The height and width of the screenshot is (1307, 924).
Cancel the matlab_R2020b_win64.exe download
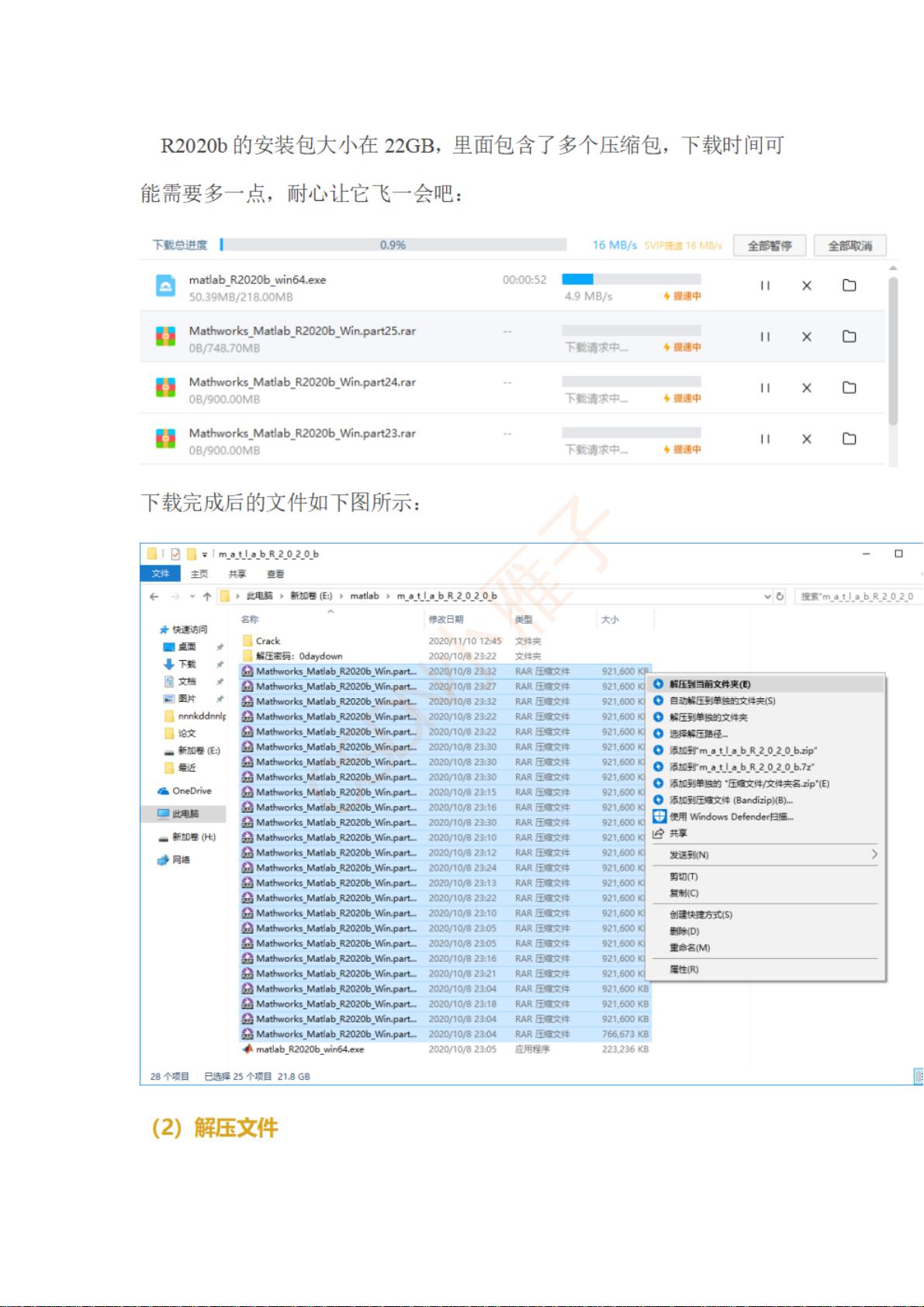tap(807, 285)
